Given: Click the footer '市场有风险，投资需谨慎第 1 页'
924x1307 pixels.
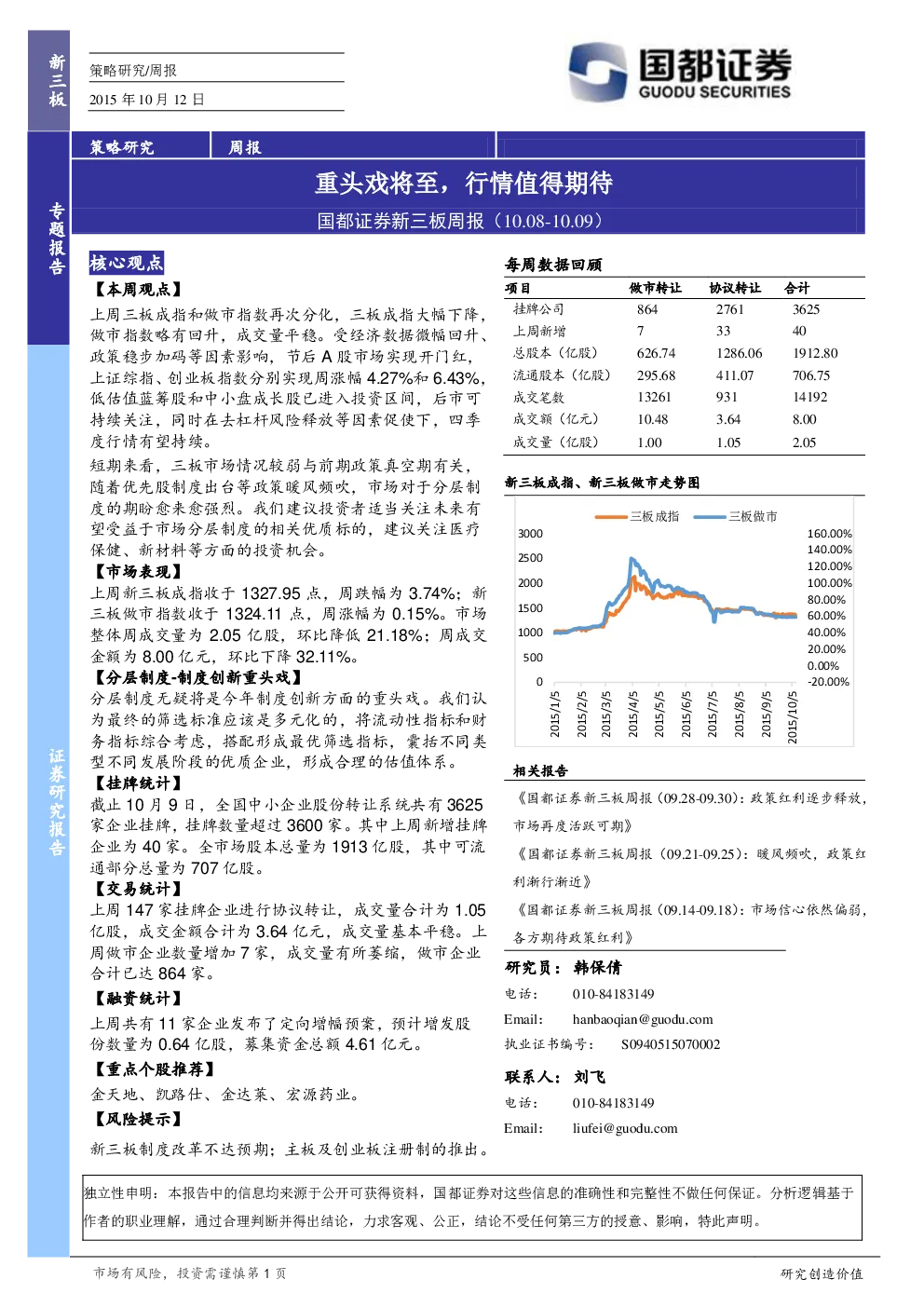Looking at the screenshot, I should pos(190,1273).
